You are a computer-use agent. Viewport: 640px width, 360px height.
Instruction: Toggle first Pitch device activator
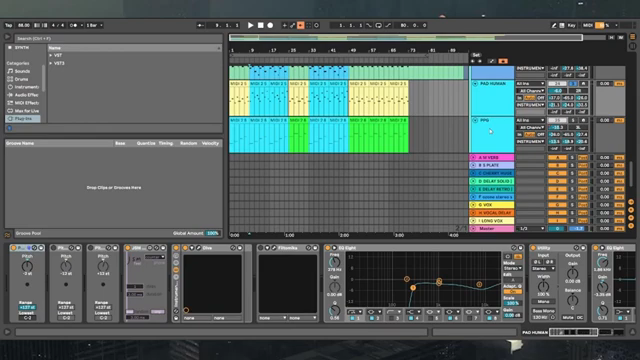(13, 248)
